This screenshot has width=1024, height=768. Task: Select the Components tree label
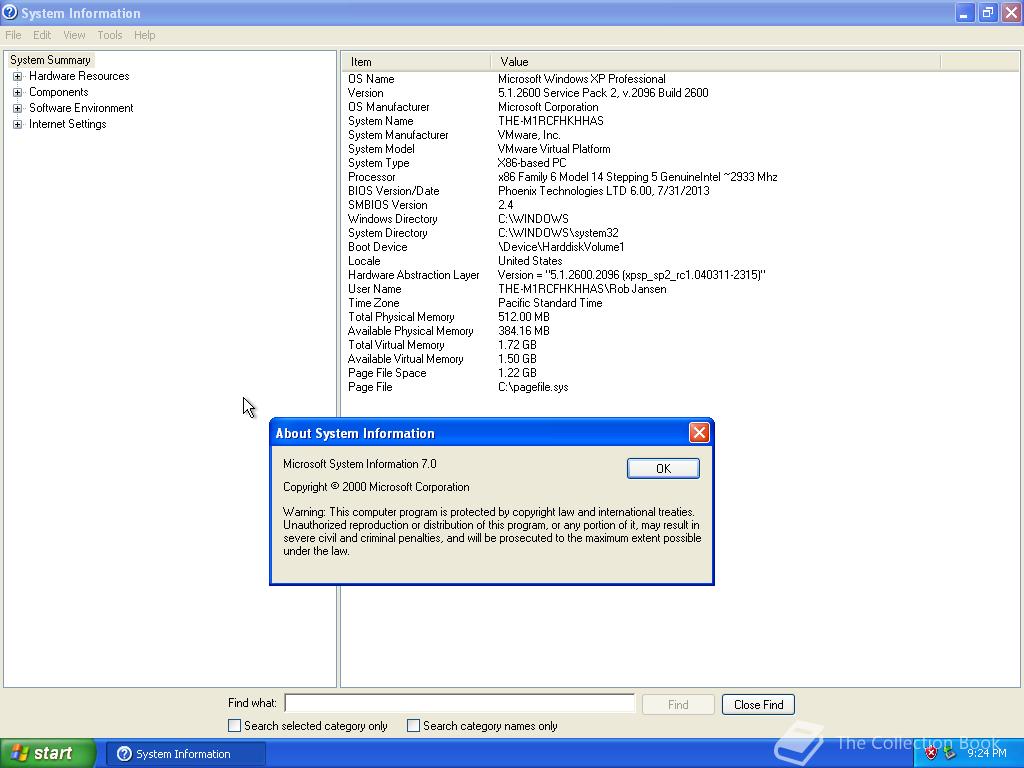pos(59,93)
